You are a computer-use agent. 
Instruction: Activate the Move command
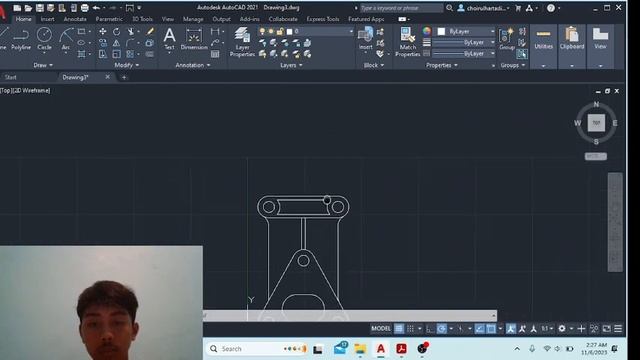pos(102,31)
